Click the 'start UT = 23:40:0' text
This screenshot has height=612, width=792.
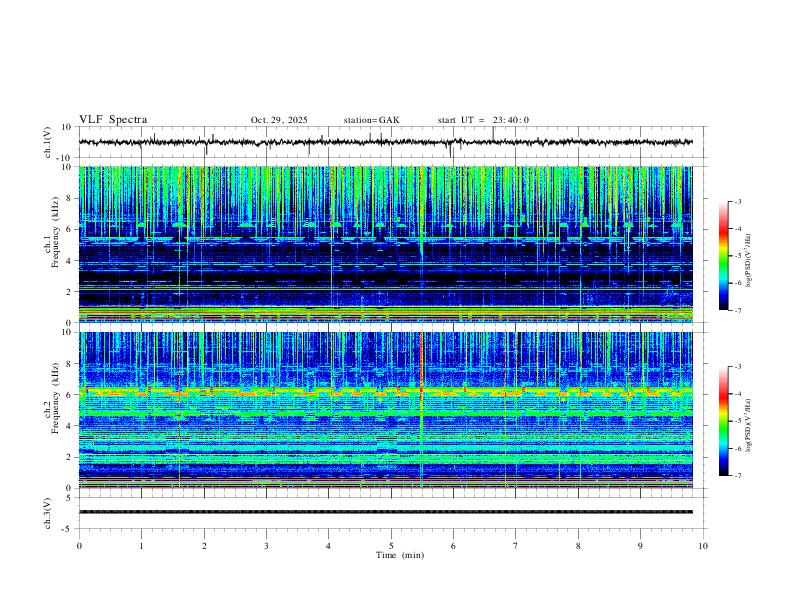(x=483, y=120)
